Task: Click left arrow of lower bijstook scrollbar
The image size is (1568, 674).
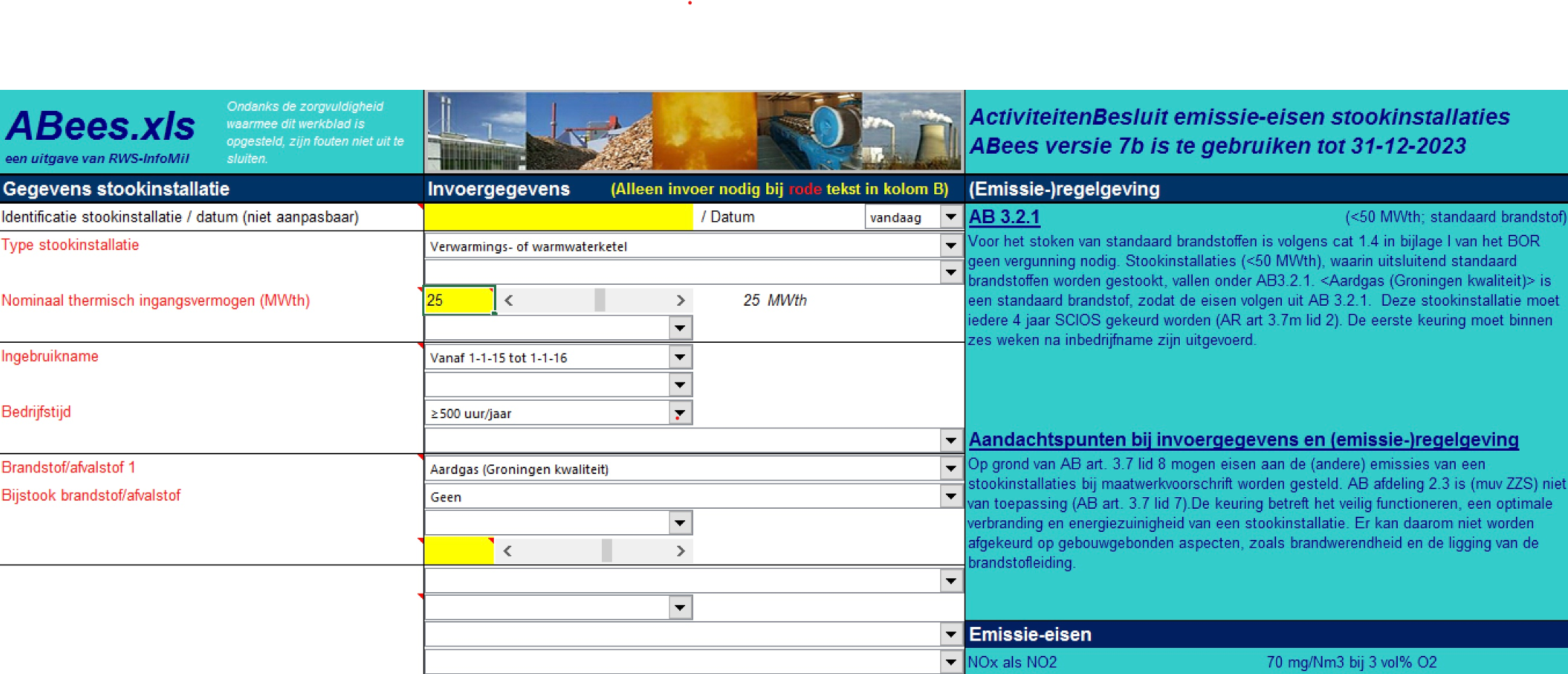Action: coord(508,552)
